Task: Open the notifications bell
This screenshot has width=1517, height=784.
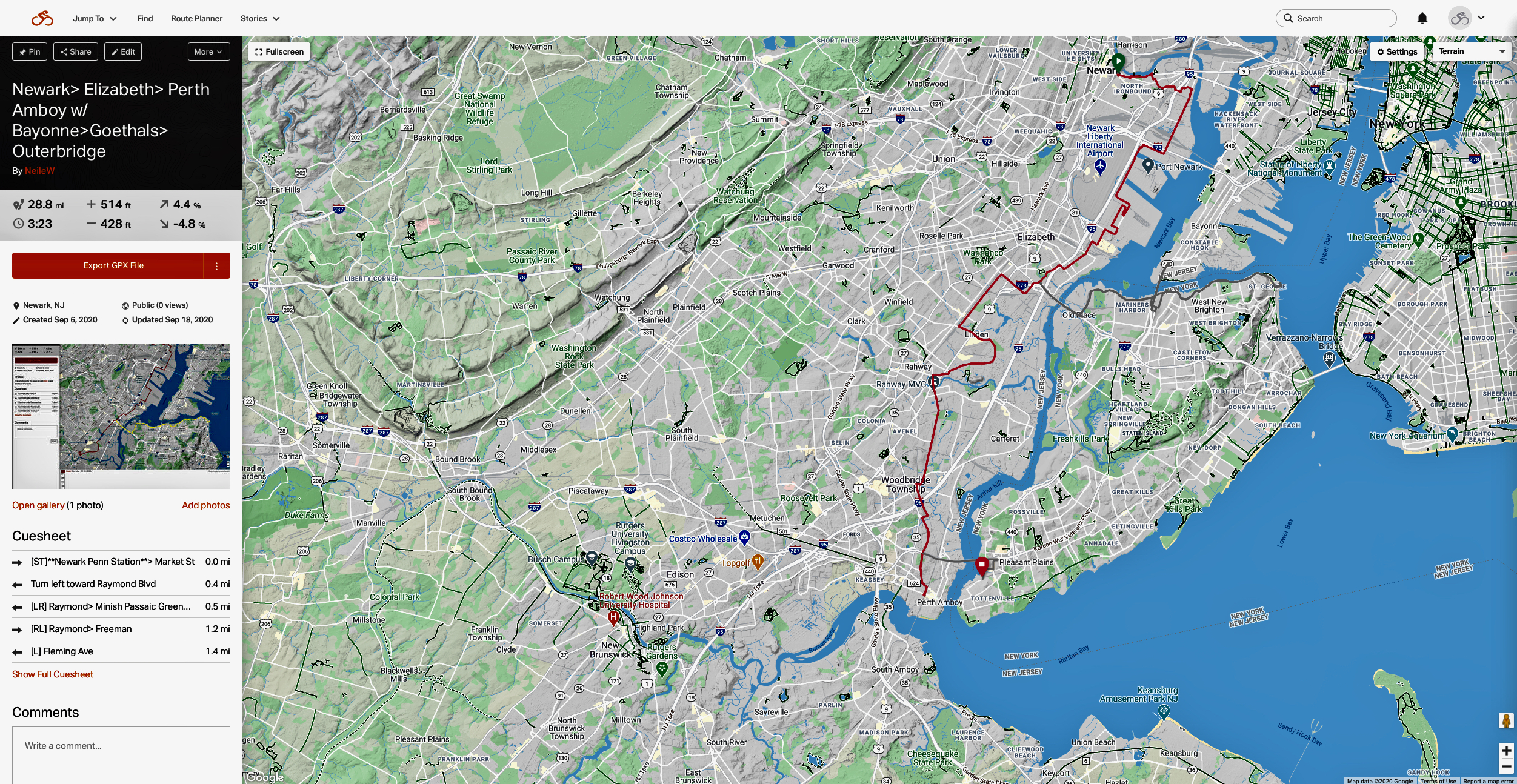Action: pos(1422,18)
